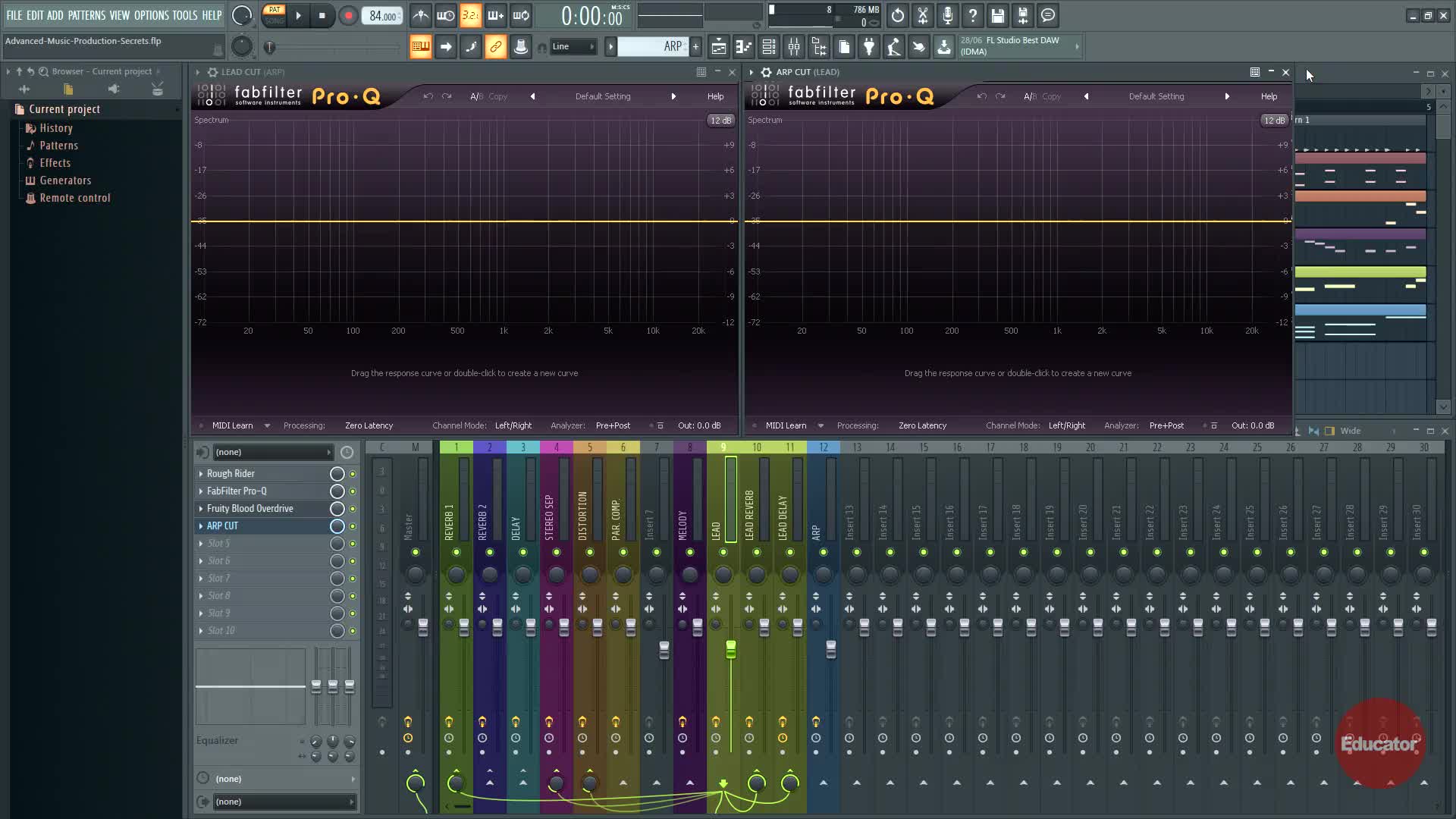Open the mixer window from toolbar
The width and height of the screenshot is (1456, 819).
coord(794,47)
